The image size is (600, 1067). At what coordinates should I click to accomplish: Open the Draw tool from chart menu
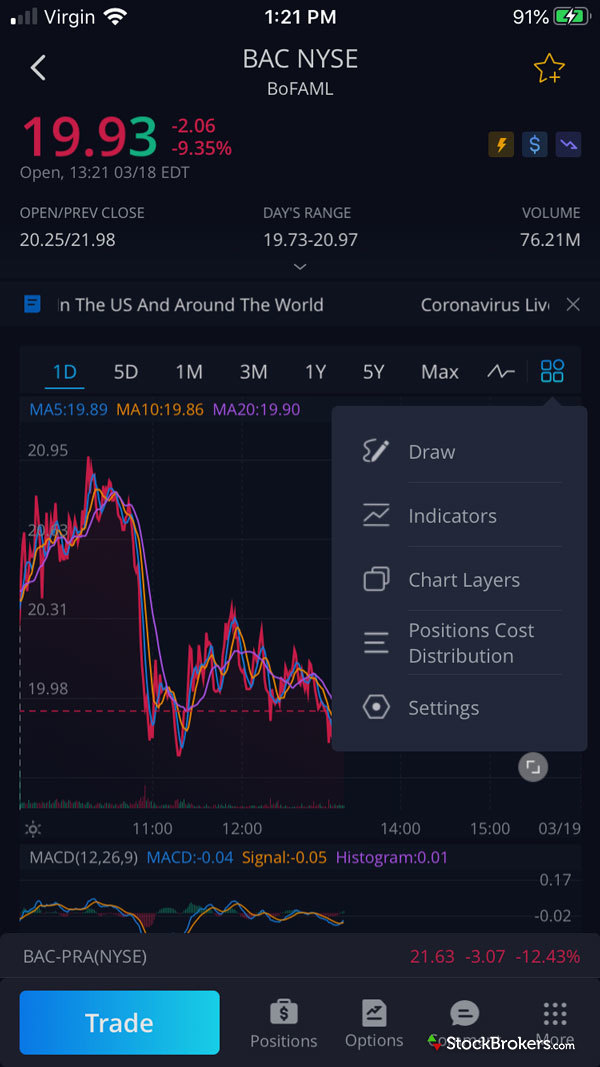pyautogui.click(x=431, y=451)
